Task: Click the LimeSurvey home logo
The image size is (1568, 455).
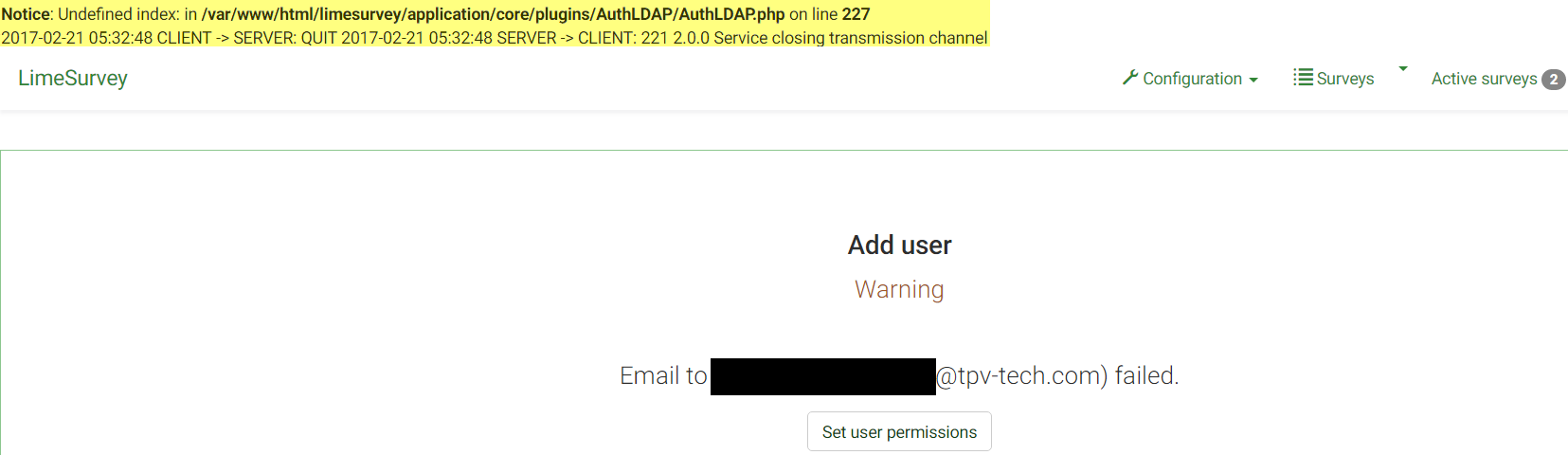Action: click(x=73, y=78)
